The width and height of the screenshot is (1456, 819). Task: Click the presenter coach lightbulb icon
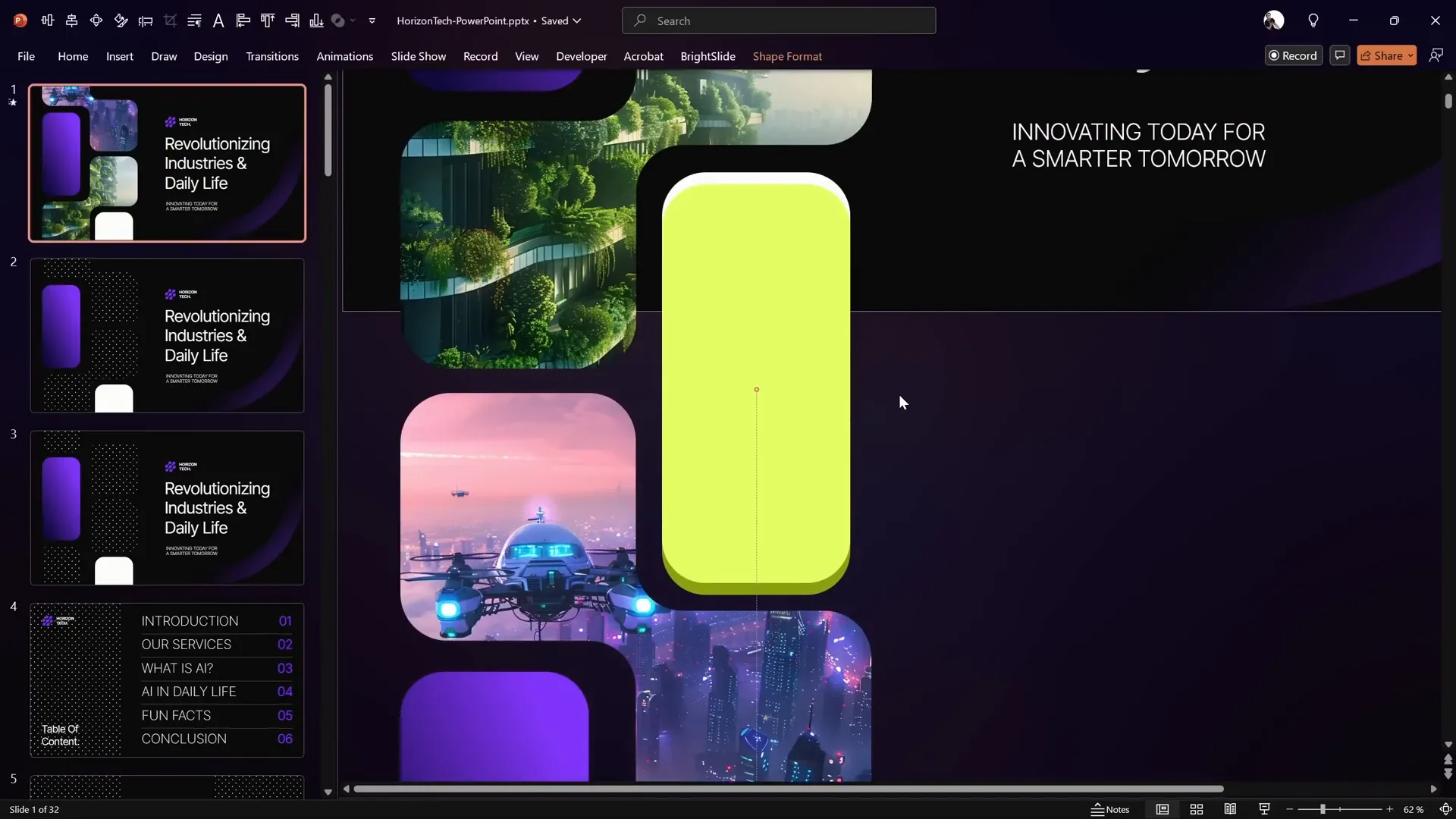[1313, 20]
